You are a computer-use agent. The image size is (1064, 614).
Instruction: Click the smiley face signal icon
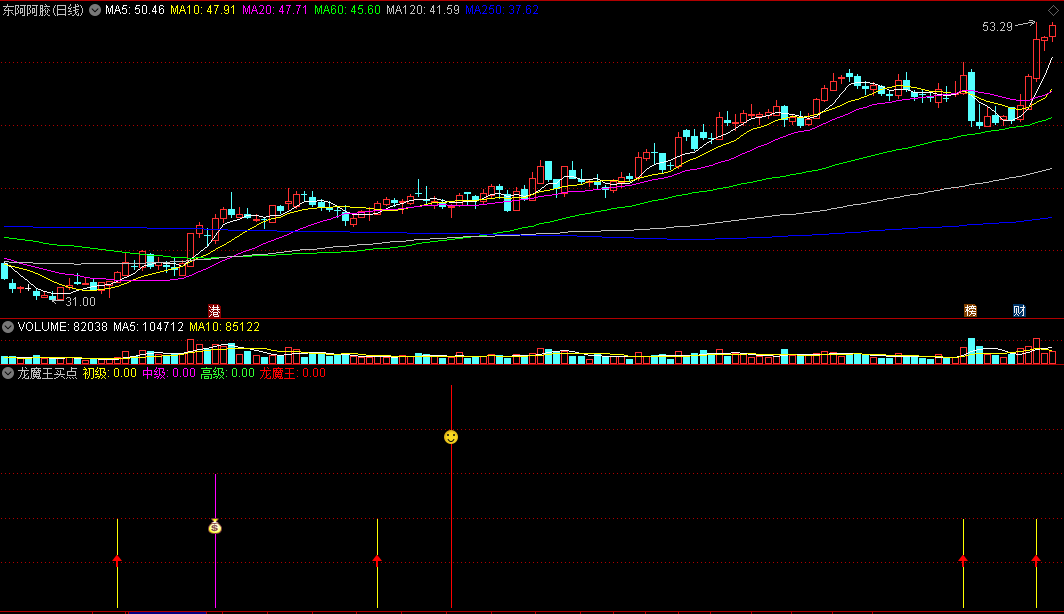tap(451, 437)
